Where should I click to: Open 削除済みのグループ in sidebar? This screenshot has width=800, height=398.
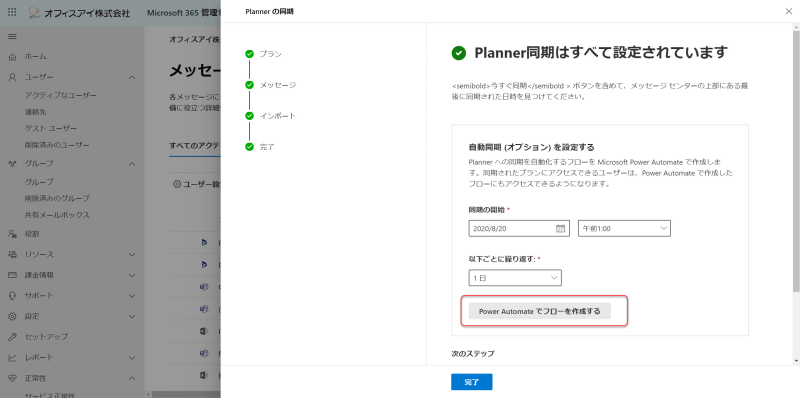[x=57, y=198]
